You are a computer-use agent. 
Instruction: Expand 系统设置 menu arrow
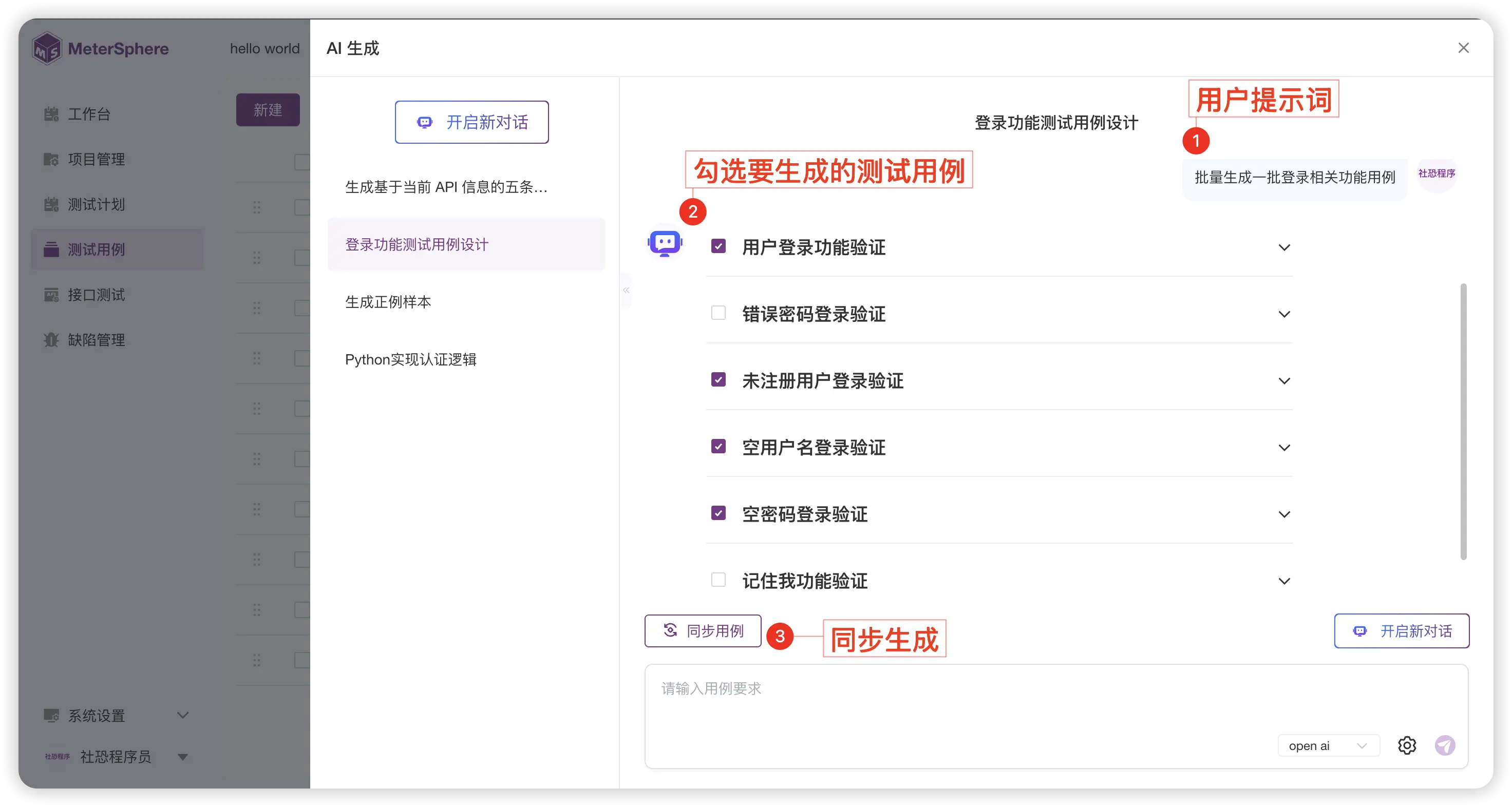(x=183, y=716)
